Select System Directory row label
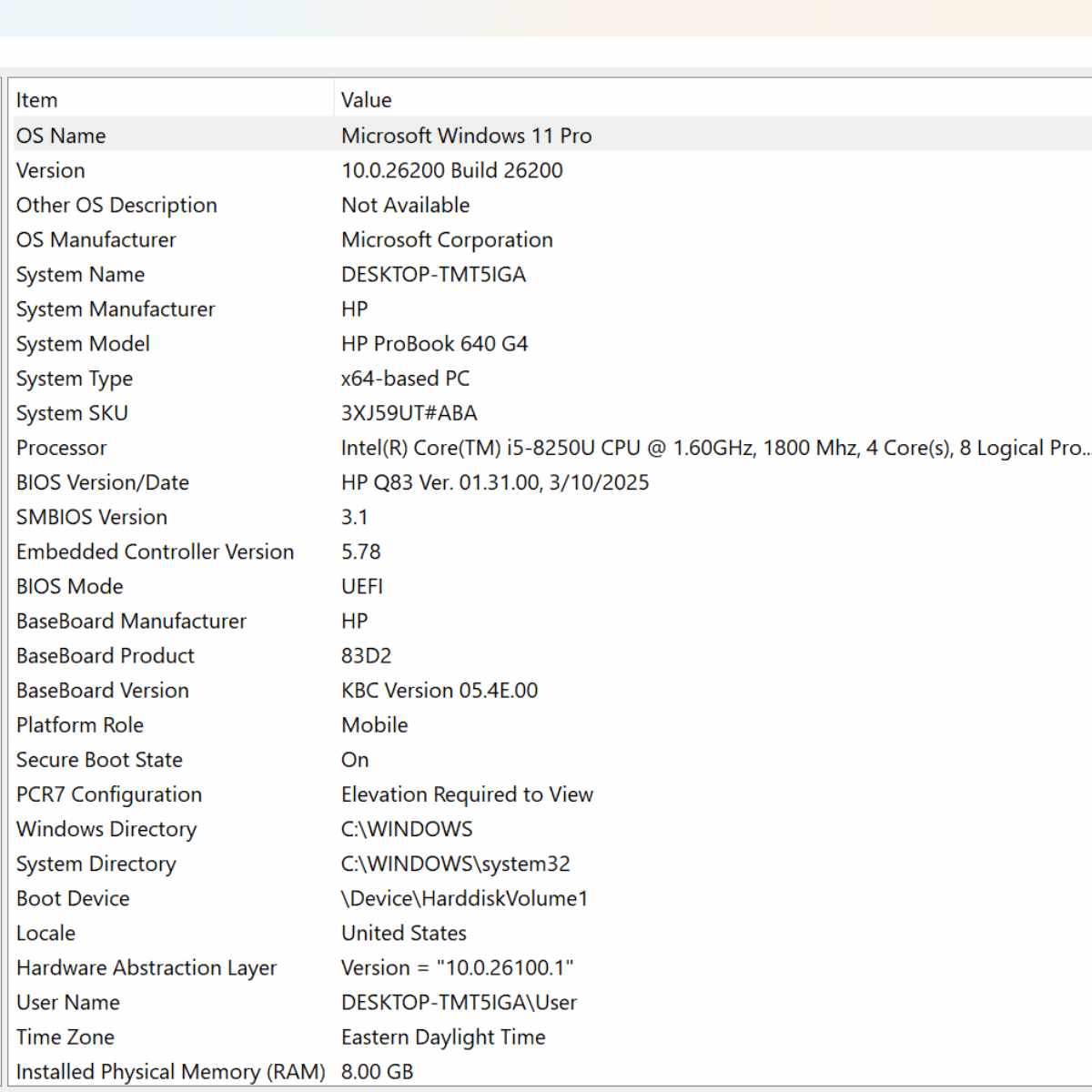The height and width of the screenshot is (1092, 1092). click(96, 863)
